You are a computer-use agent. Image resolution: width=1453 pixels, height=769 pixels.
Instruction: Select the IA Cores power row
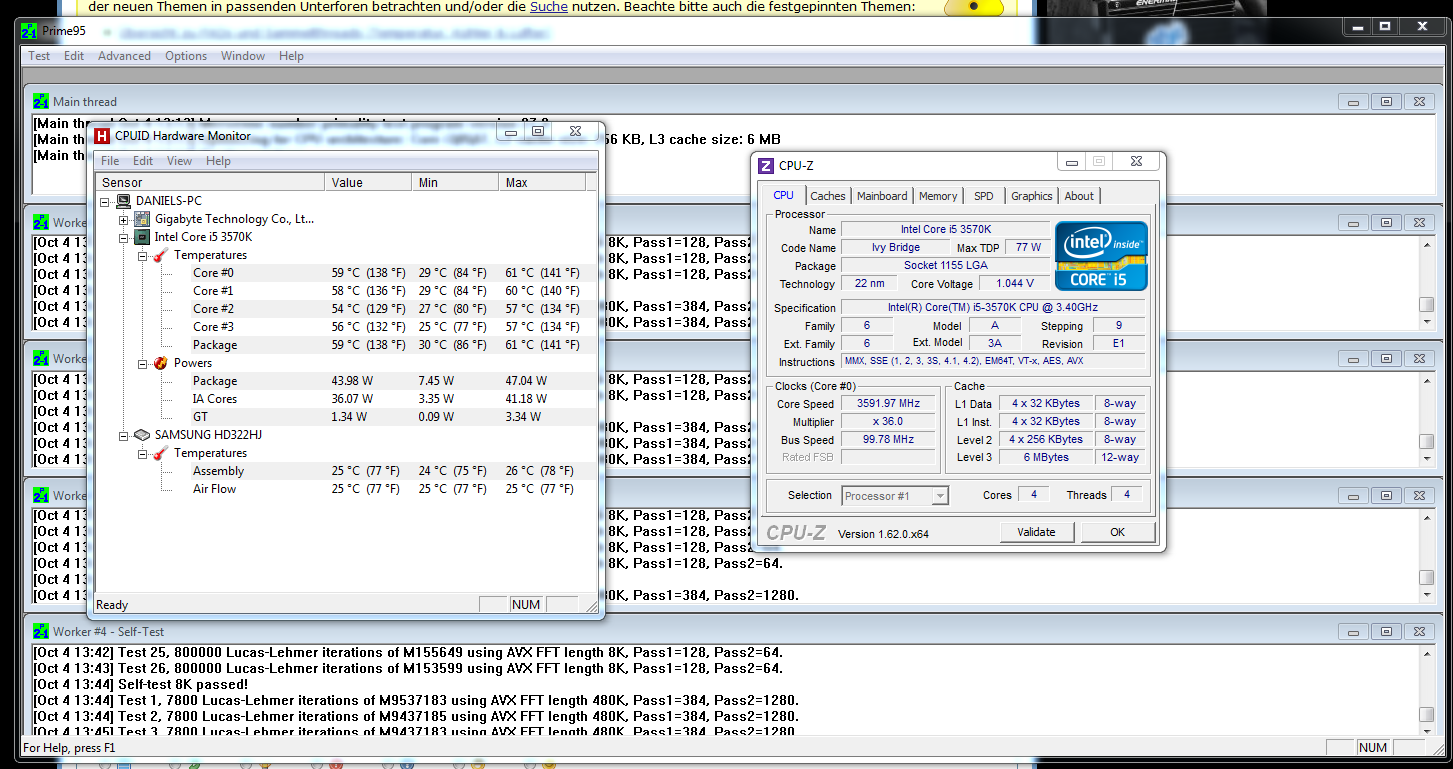pyautogui.click(x=347, y=399)
